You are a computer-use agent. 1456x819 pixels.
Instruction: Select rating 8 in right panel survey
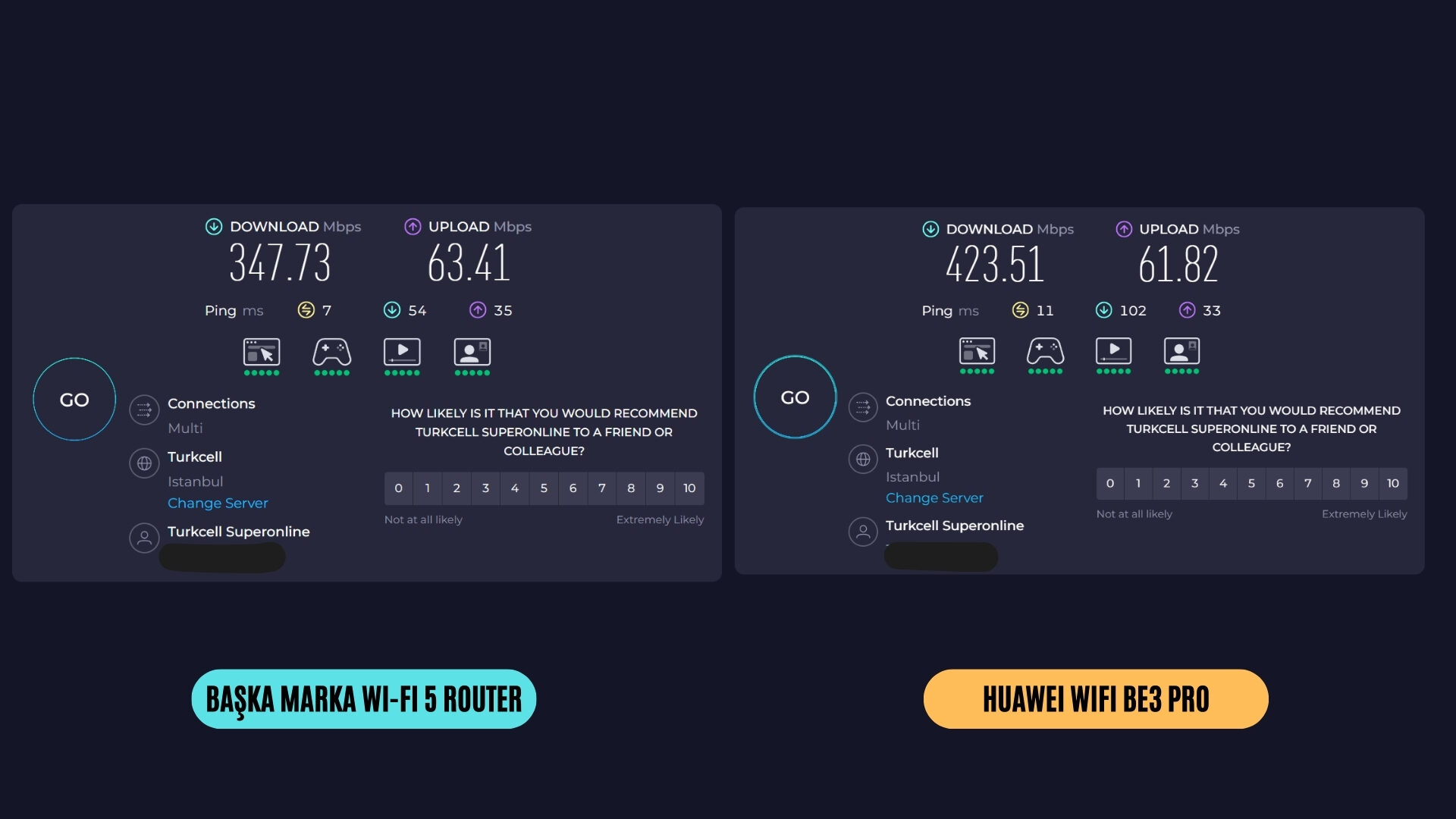1336,483
